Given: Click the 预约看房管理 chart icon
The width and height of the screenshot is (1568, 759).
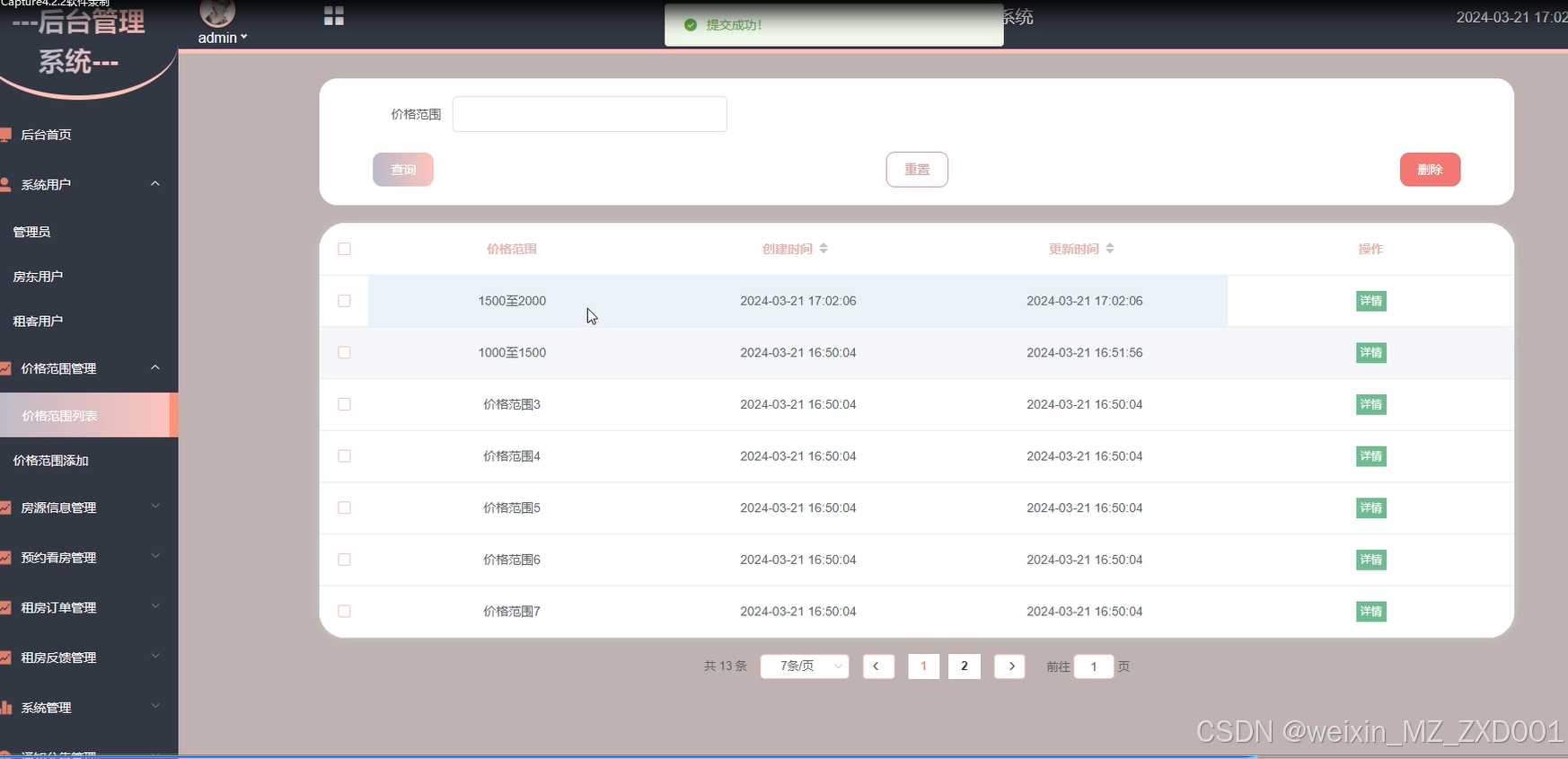Looking at the screenshot, I should [x=5, y=558].
